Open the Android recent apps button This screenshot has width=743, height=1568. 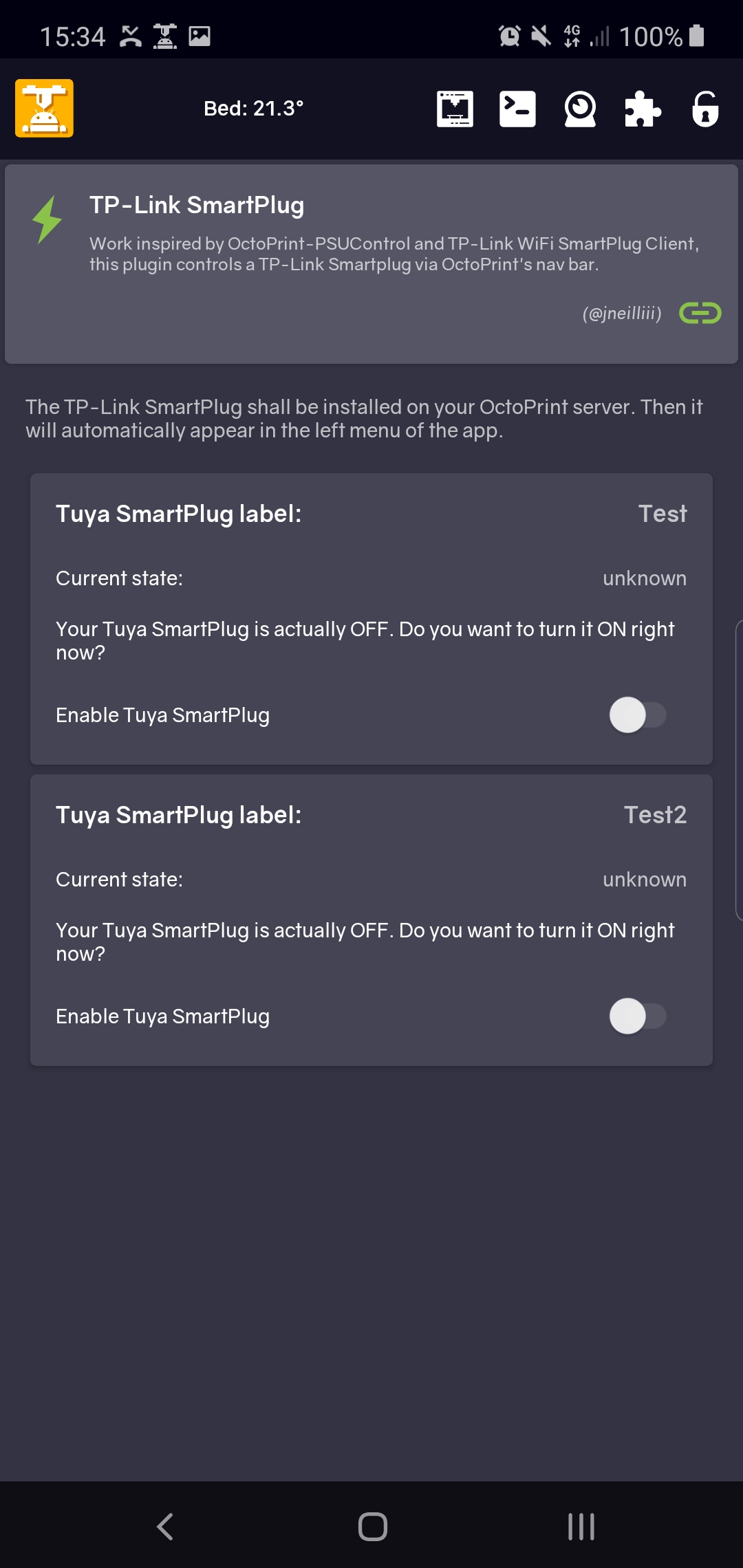[581, 1527]
